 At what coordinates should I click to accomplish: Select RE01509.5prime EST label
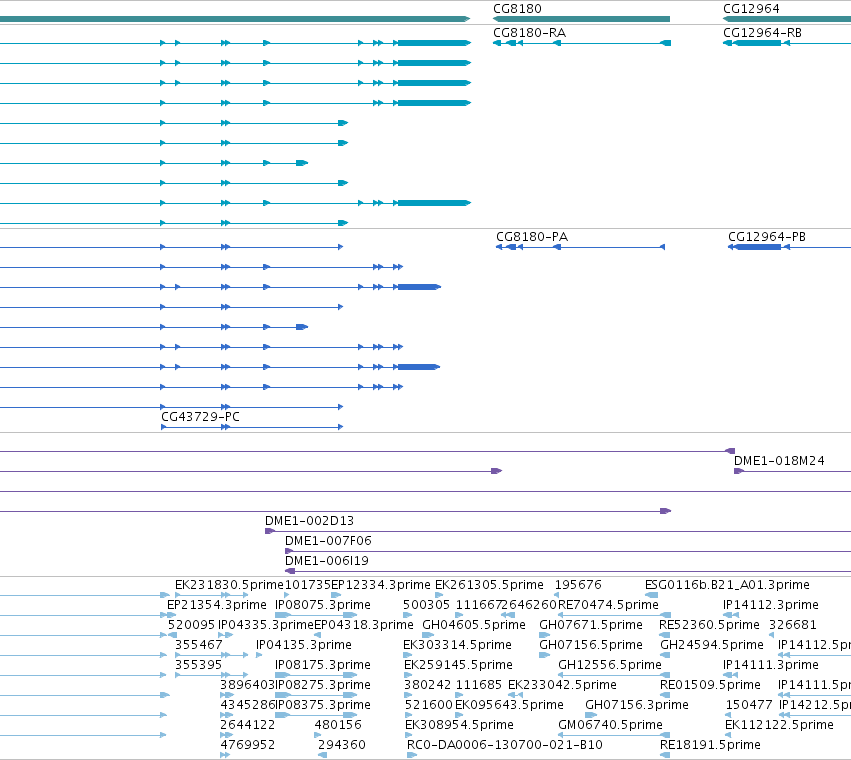710,685
